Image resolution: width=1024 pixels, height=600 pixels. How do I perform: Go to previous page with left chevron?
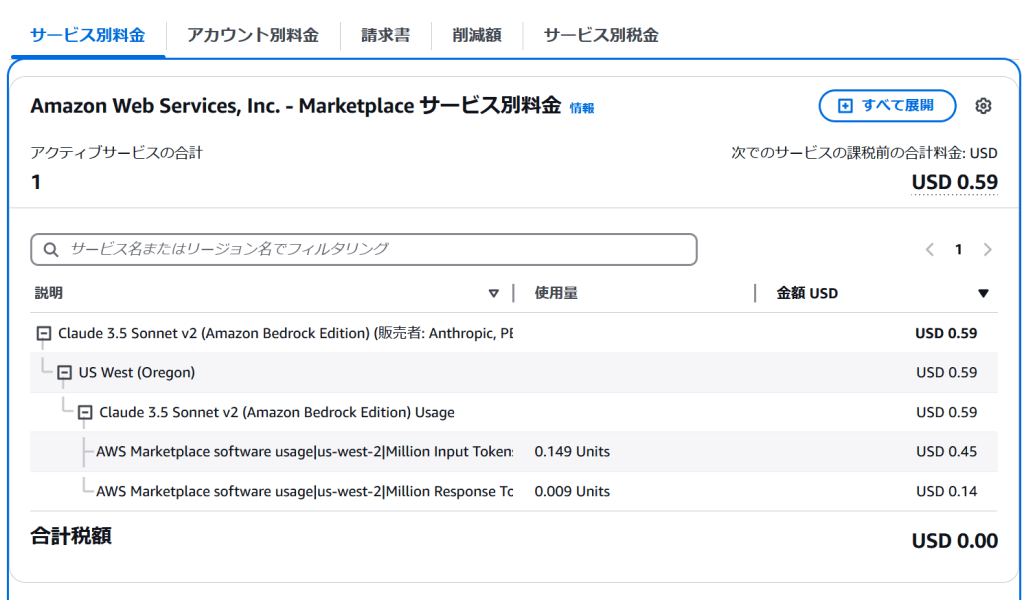[929, 249]
